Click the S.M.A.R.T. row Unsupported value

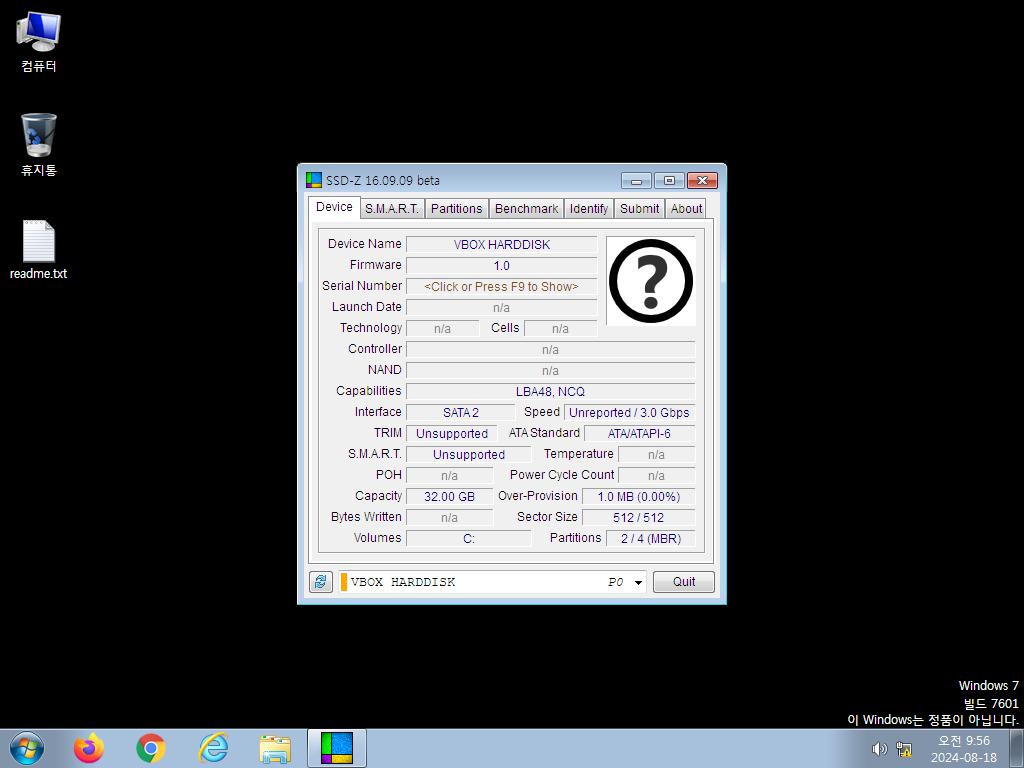tap(469, 455)
